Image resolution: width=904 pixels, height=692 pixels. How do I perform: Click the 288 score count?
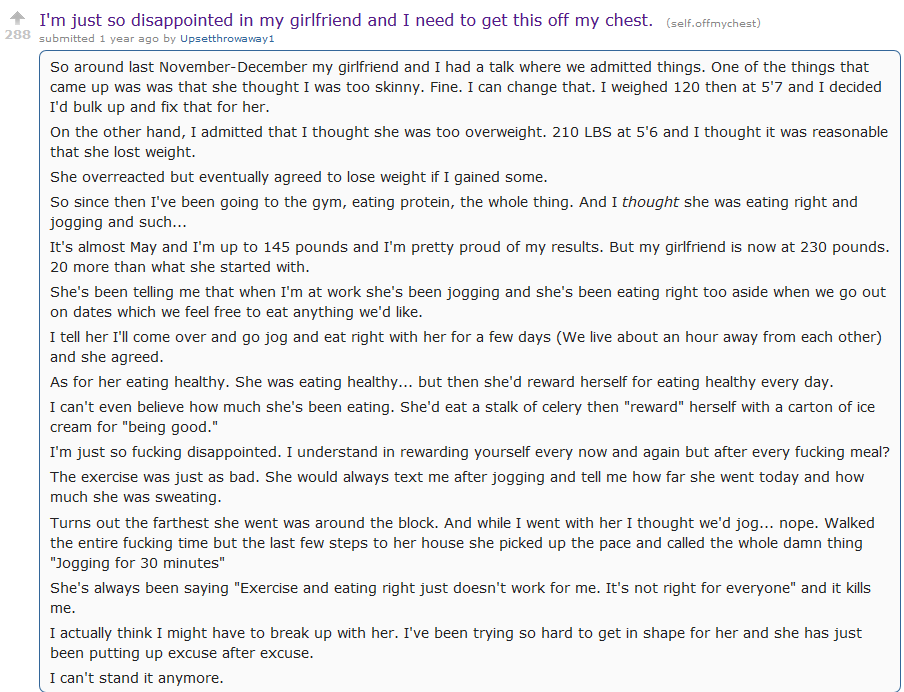(17, 35)
